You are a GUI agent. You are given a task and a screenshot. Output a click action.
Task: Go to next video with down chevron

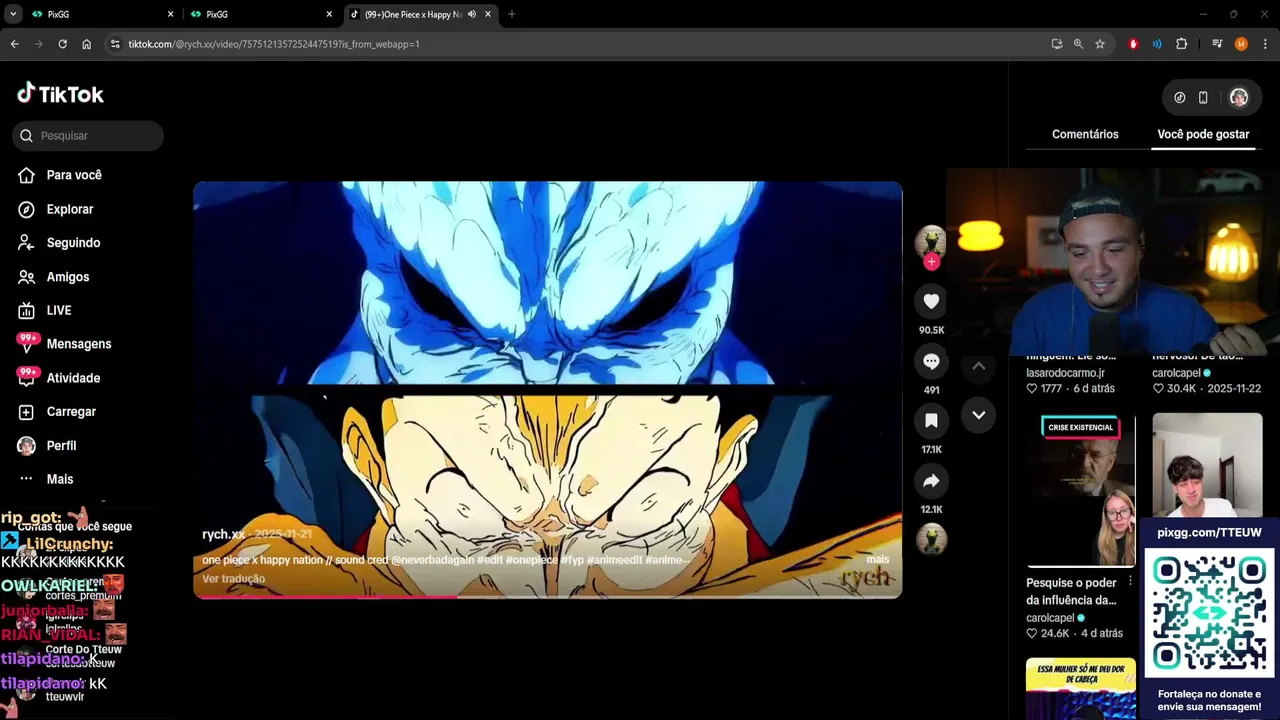(x=979, y=415)
